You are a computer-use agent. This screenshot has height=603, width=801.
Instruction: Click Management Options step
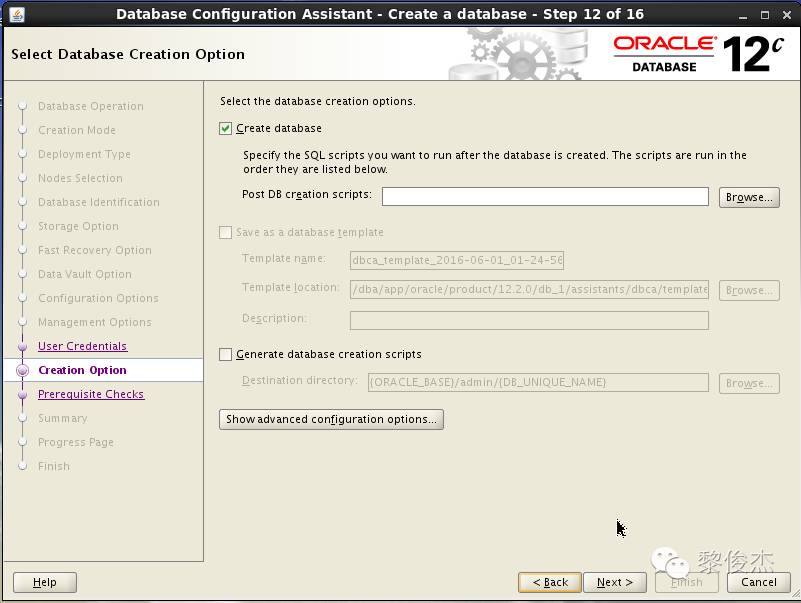pyautogui.click(x=95, y=322)
